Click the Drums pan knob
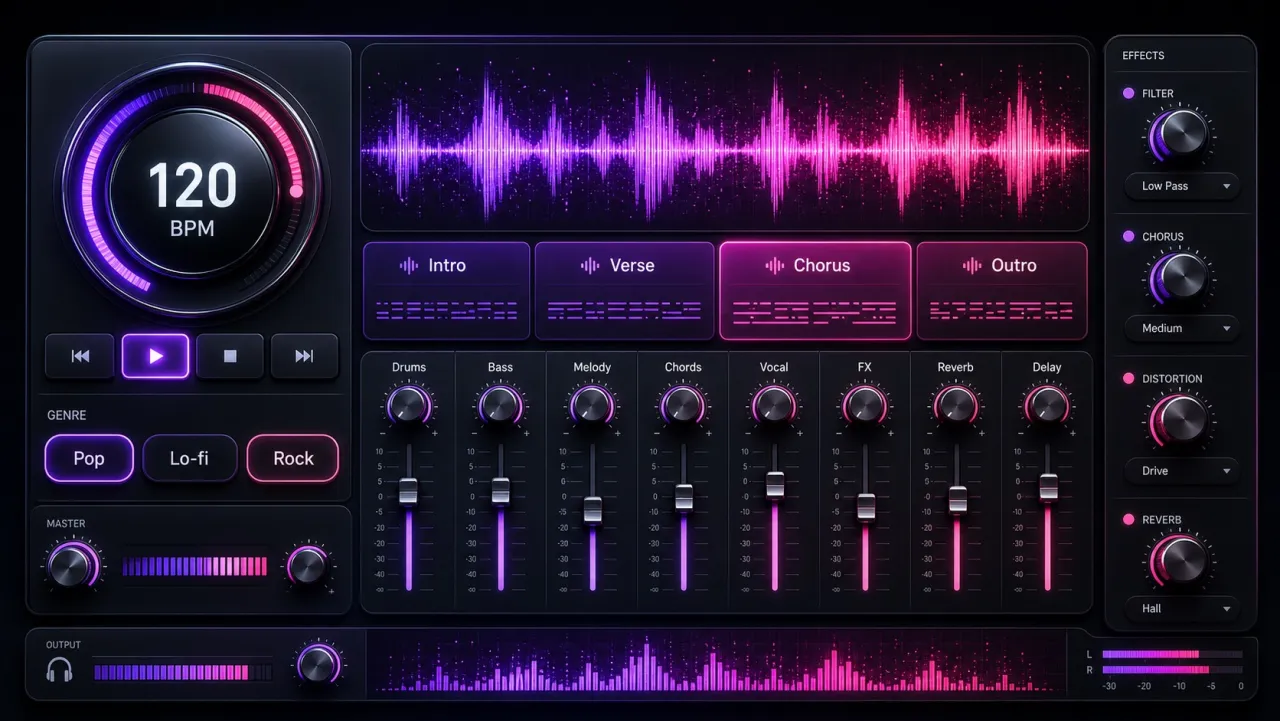1280x721 pixels. (408, 405)
